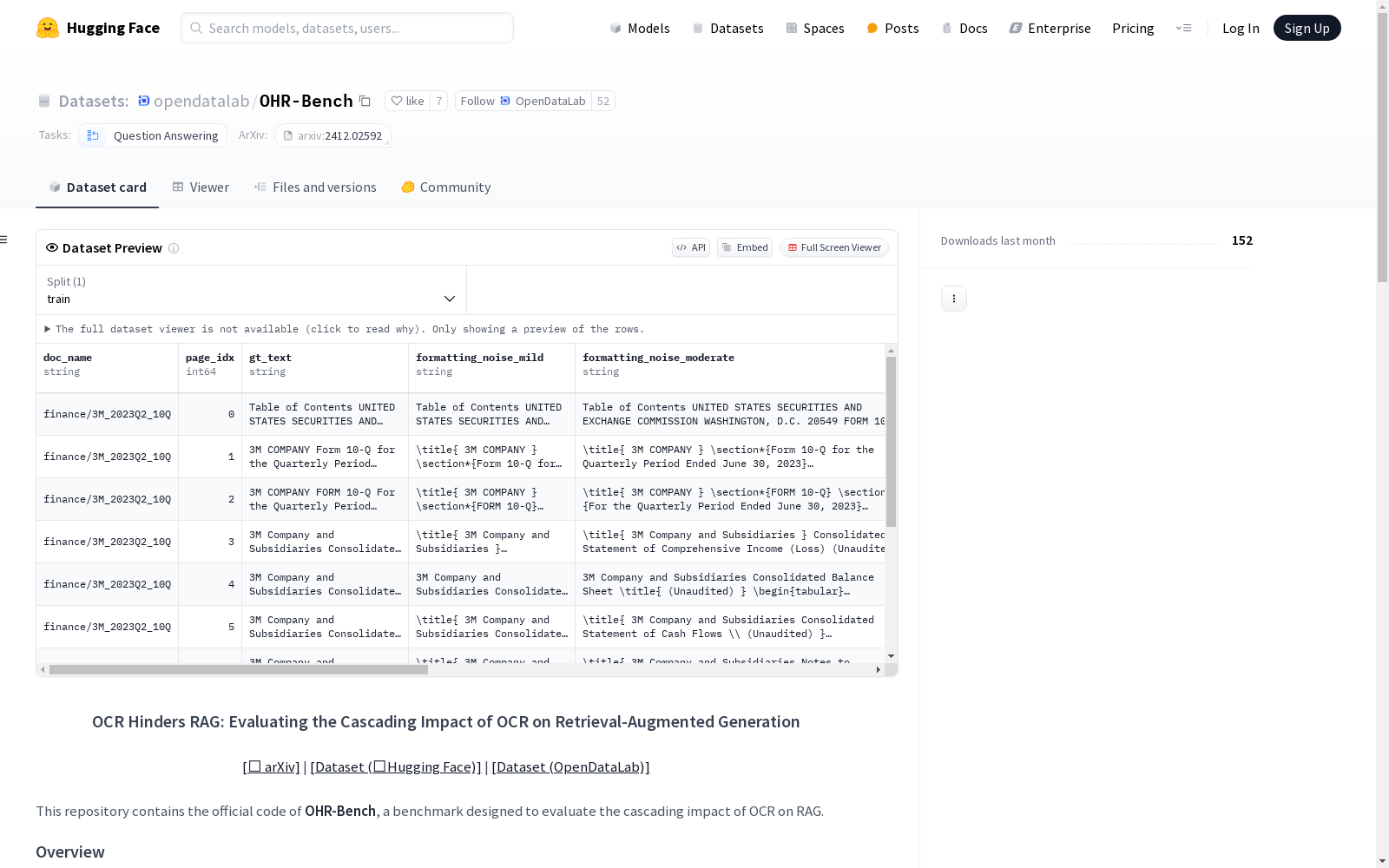Viewport: 1389px width, 868px height.
Task: Click the follower count showing 52
Action: pos(603,101)
